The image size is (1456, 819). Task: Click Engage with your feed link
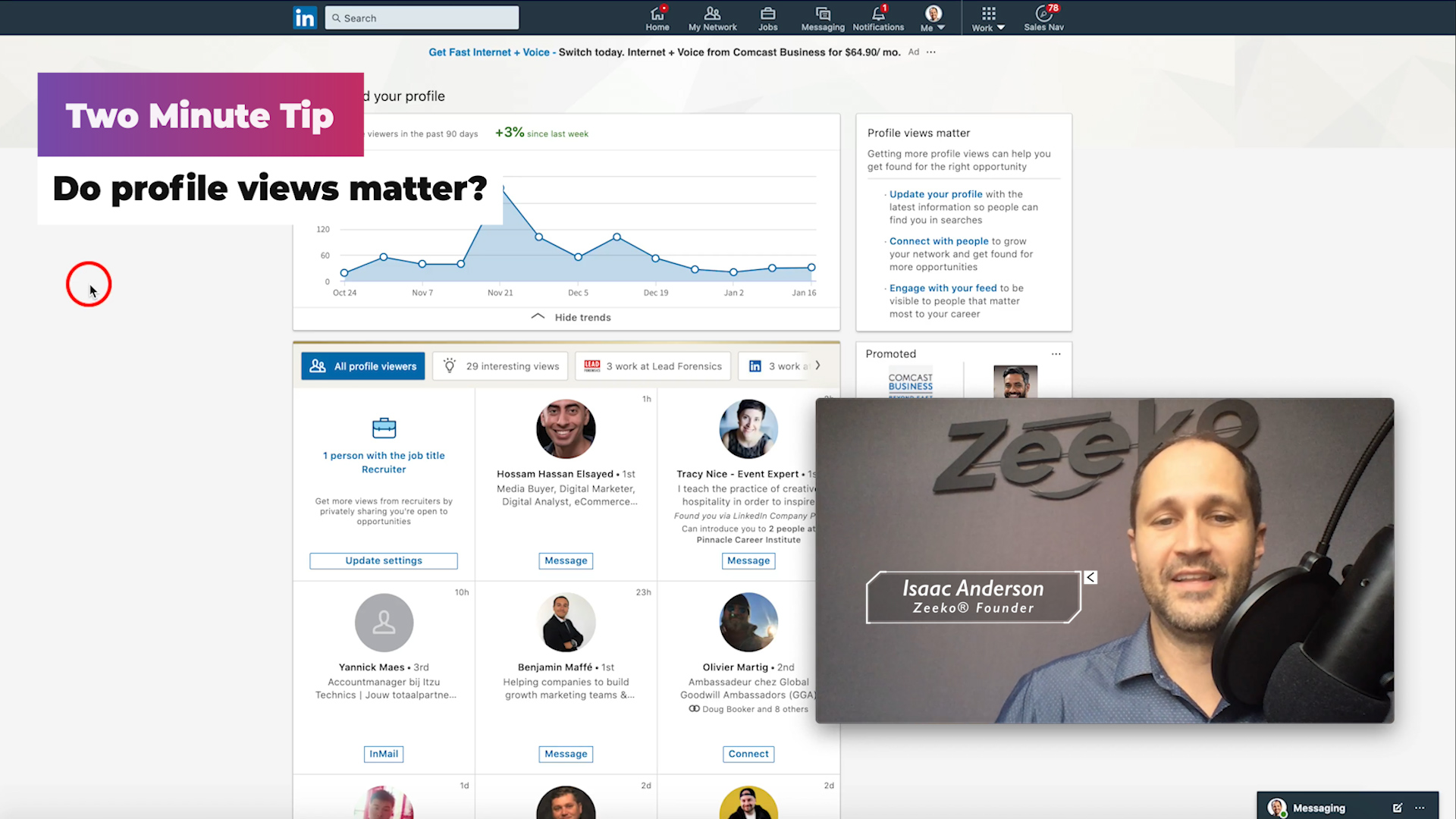(x=941, y=288)
